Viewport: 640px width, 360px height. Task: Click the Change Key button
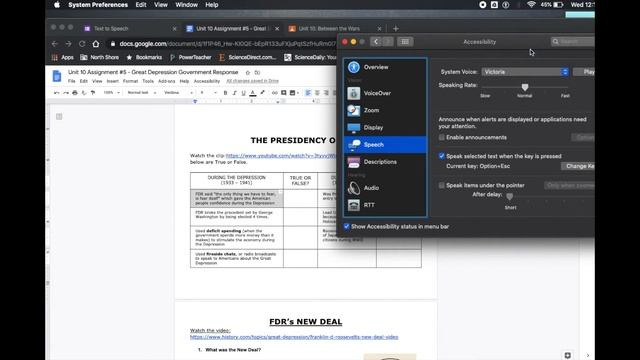tap(578, 166)
